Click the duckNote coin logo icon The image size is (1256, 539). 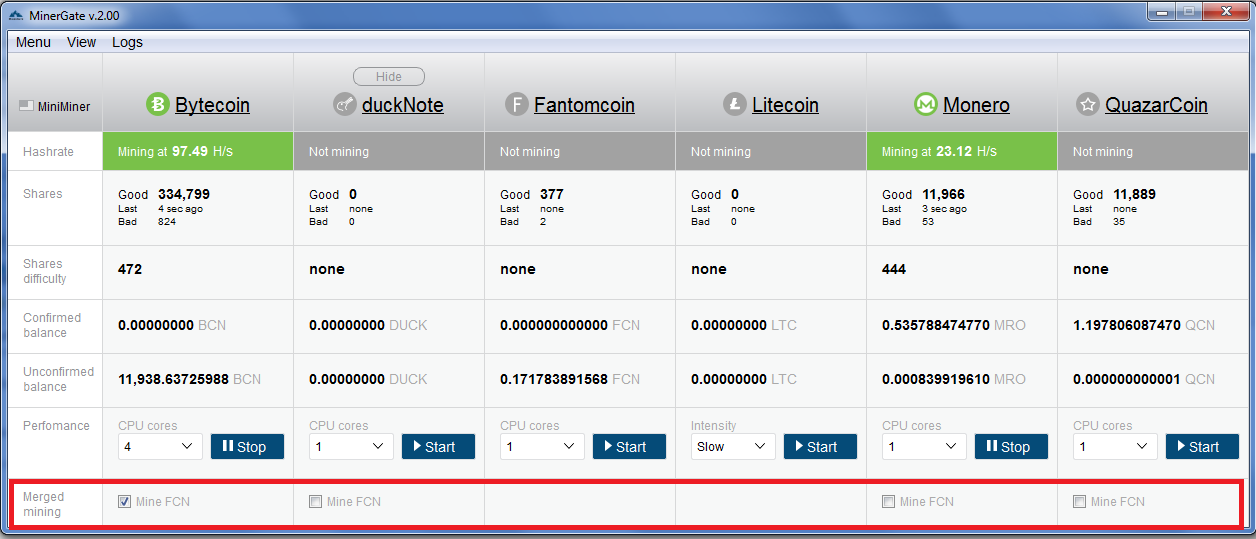click(x=345, y=104)
